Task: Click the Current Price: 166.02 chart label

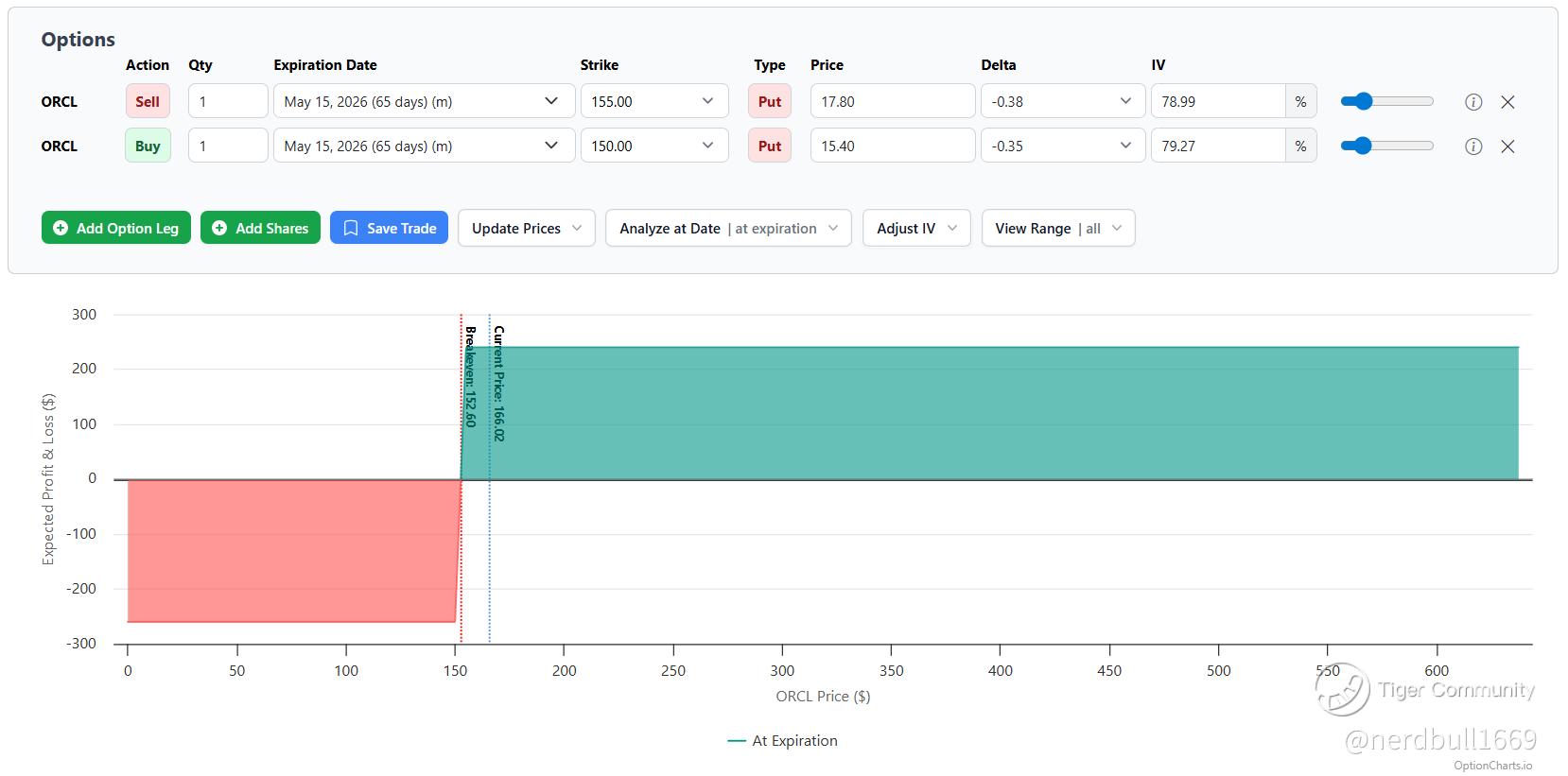Action: pos(498,383)
